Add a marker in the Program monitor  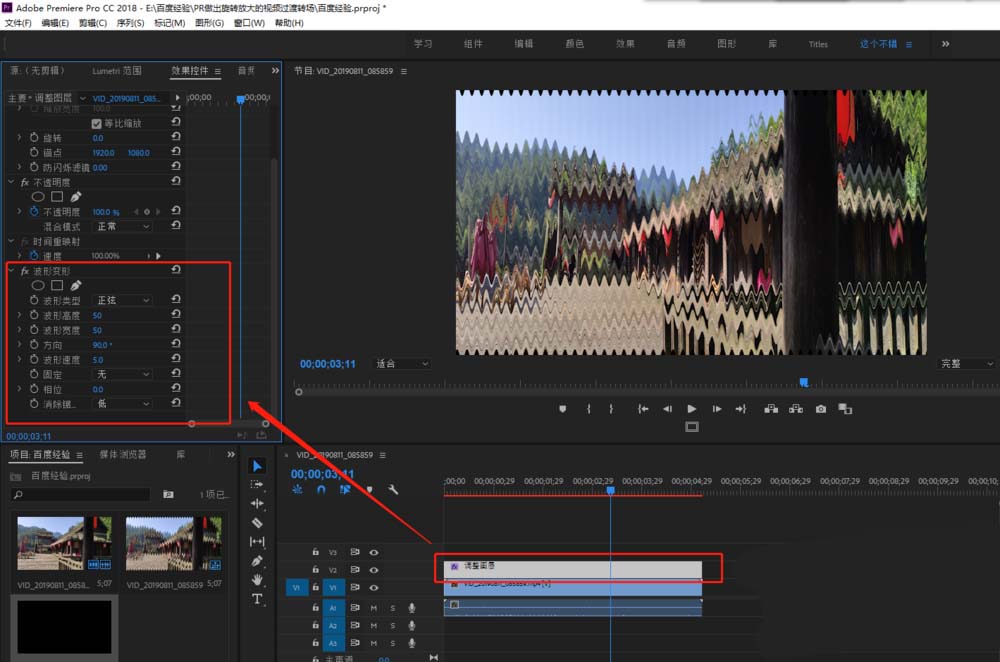pos(562,409)
